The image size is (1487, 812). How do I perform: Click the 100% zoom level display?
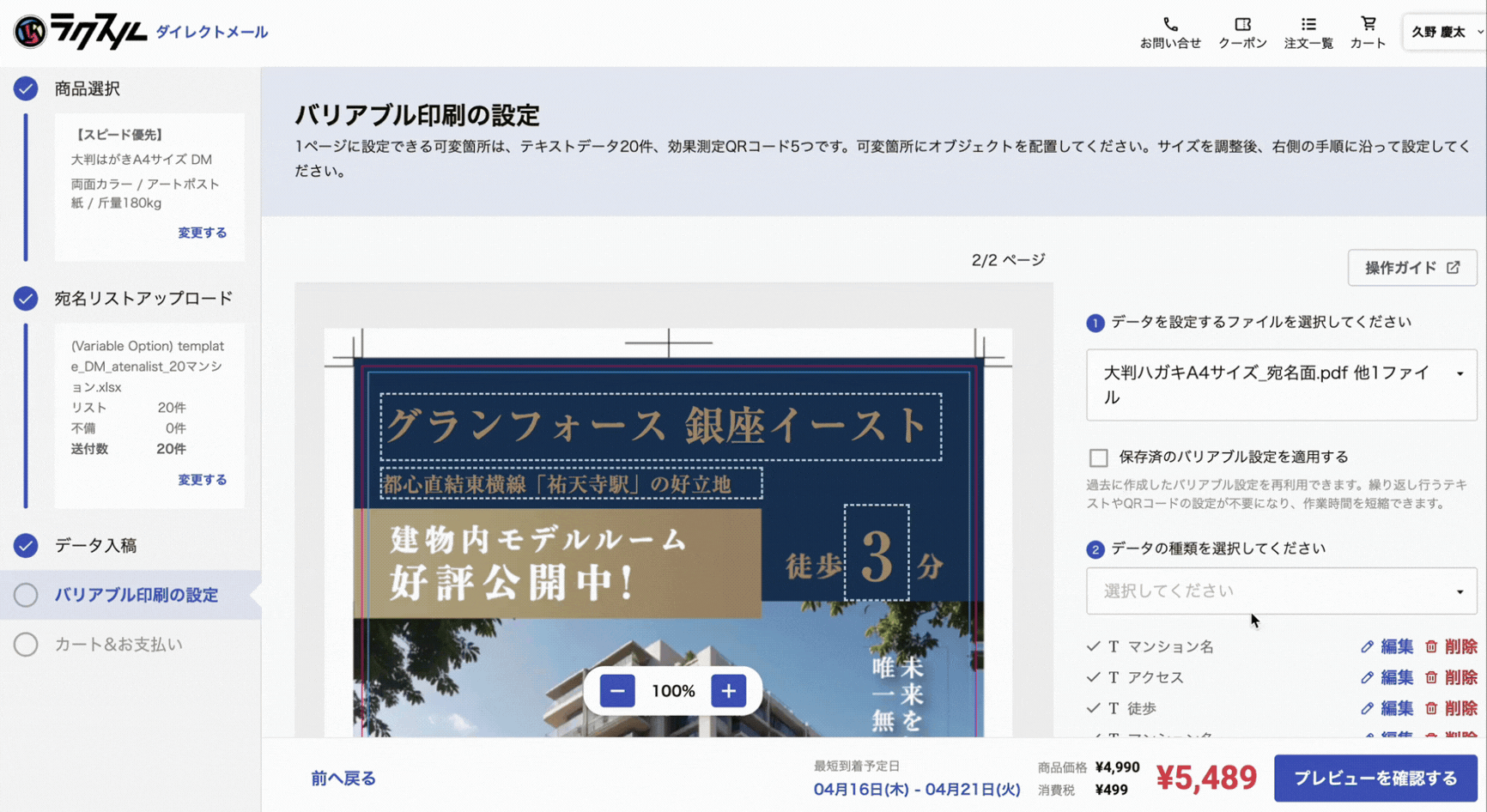[x=673, y=691]
